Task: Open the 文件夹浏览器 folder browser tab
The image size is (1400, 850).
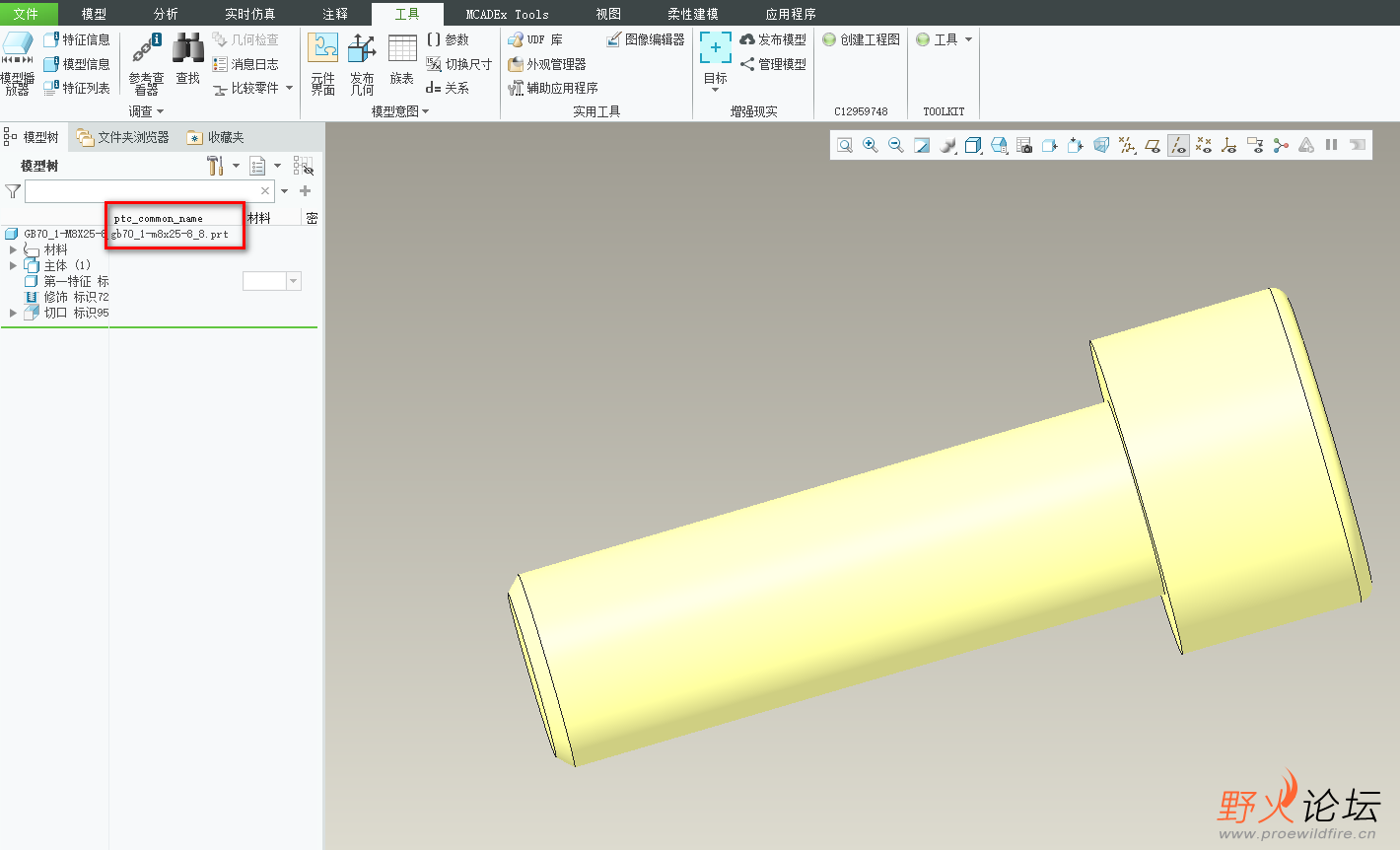Action: (x=123, y=137)
